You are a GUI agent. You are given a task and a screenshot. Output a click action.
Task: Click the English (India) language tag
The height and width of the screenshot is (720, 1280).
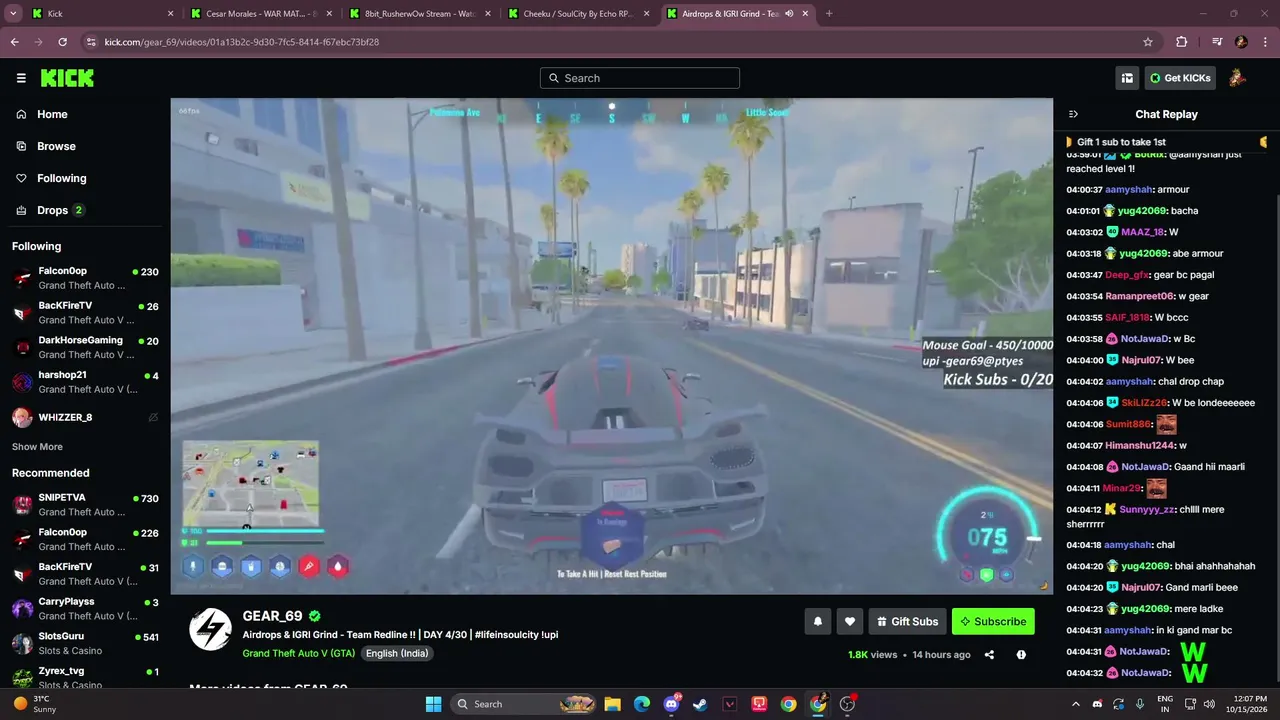[397, 653]
